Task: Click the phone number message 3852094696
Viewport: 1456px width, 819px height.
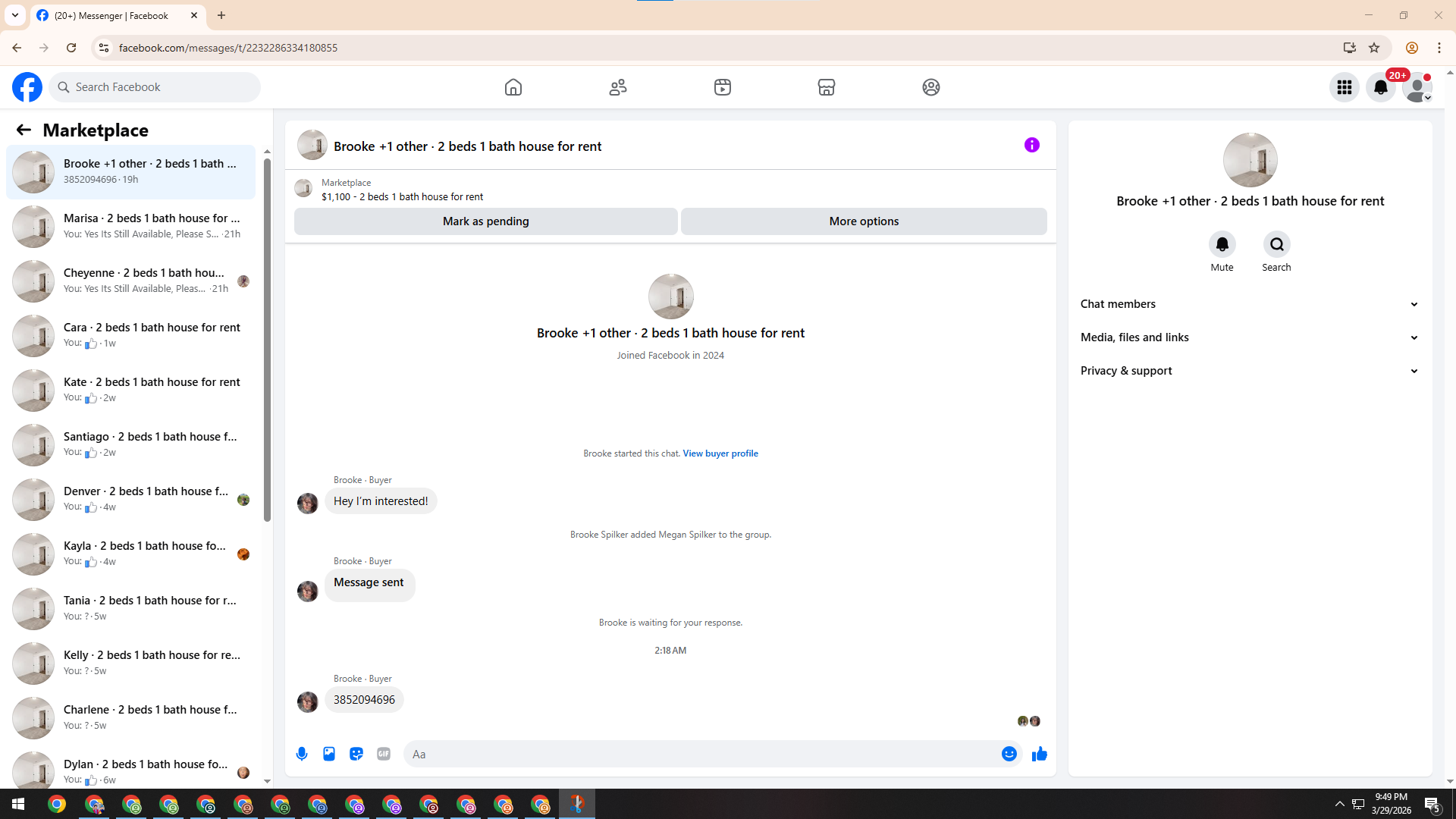Action: tap(364, 700)
